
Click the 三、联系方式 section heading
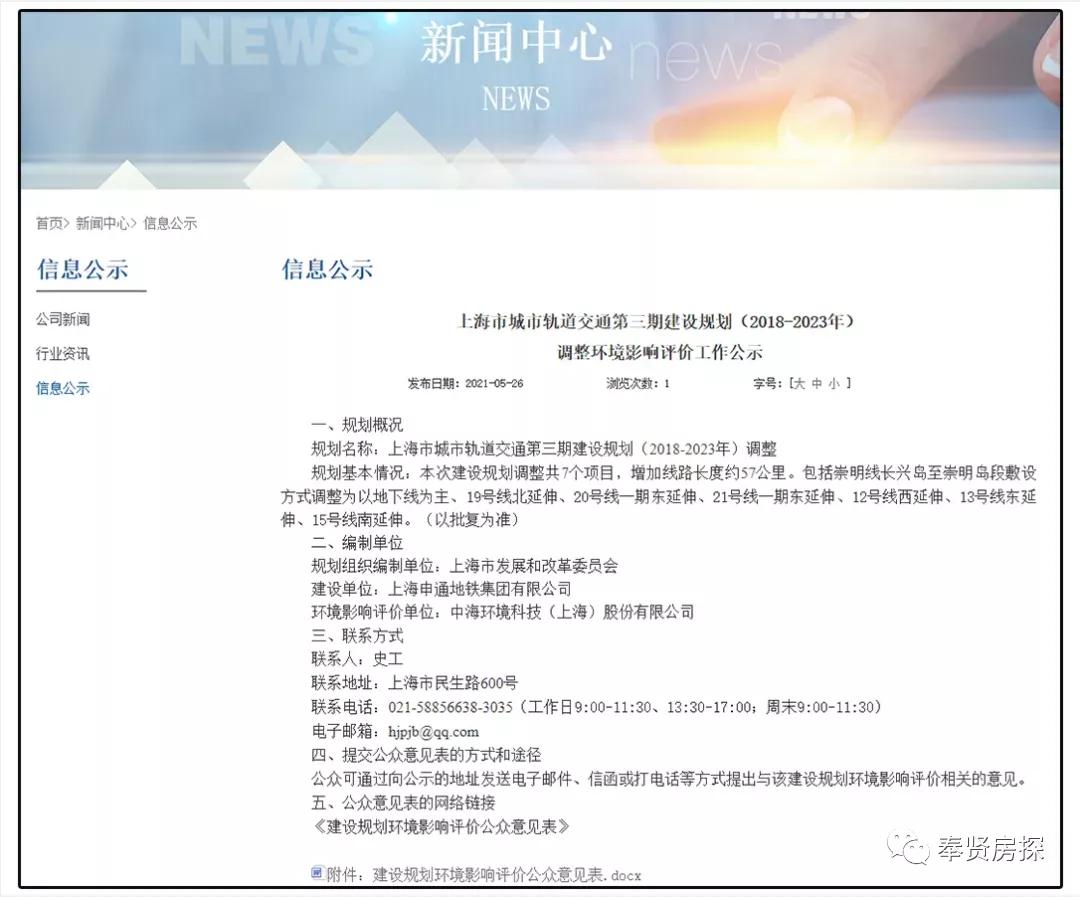357,636
